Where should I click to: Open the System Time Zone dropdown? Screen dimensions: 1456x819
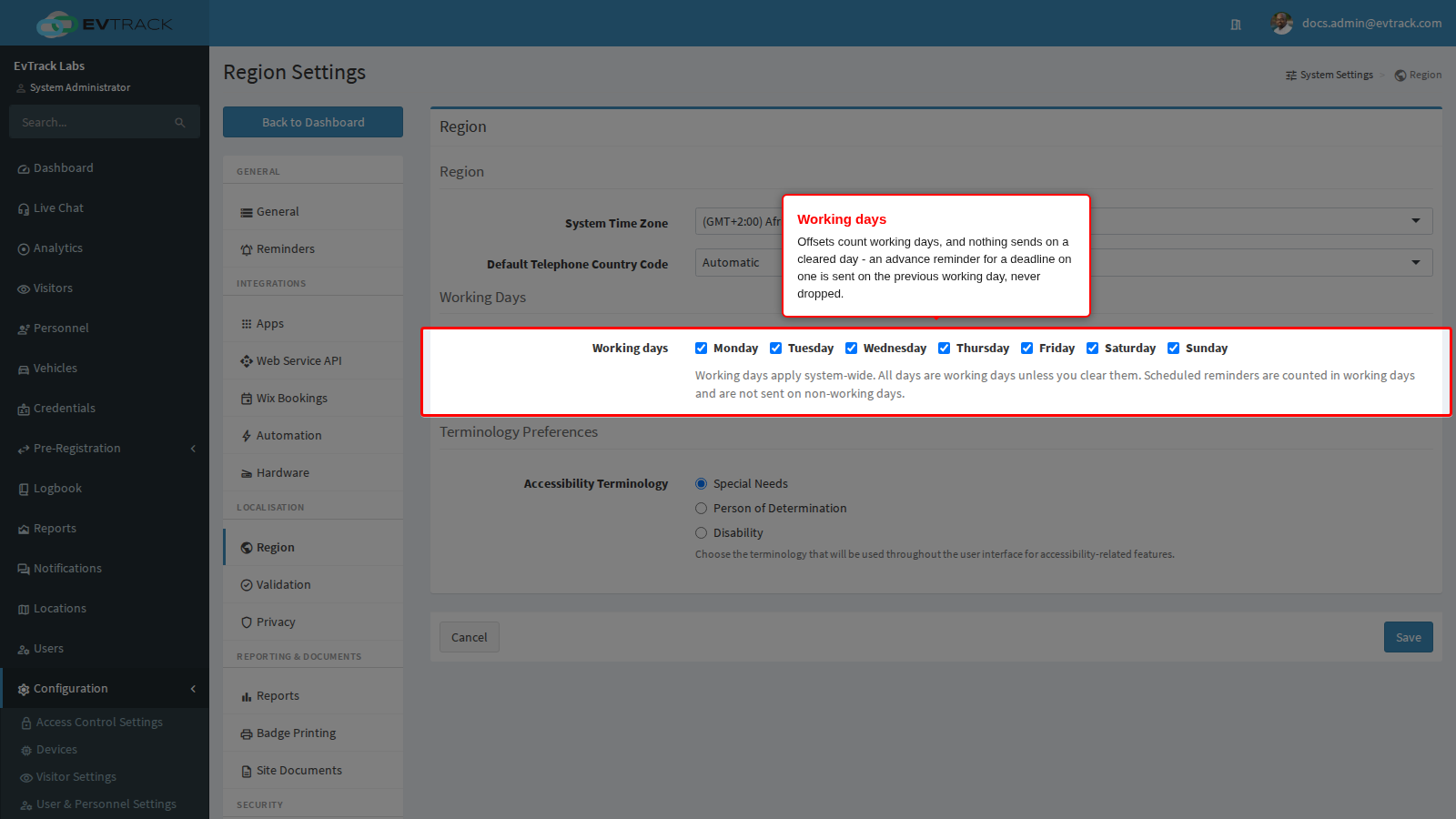1064,221
